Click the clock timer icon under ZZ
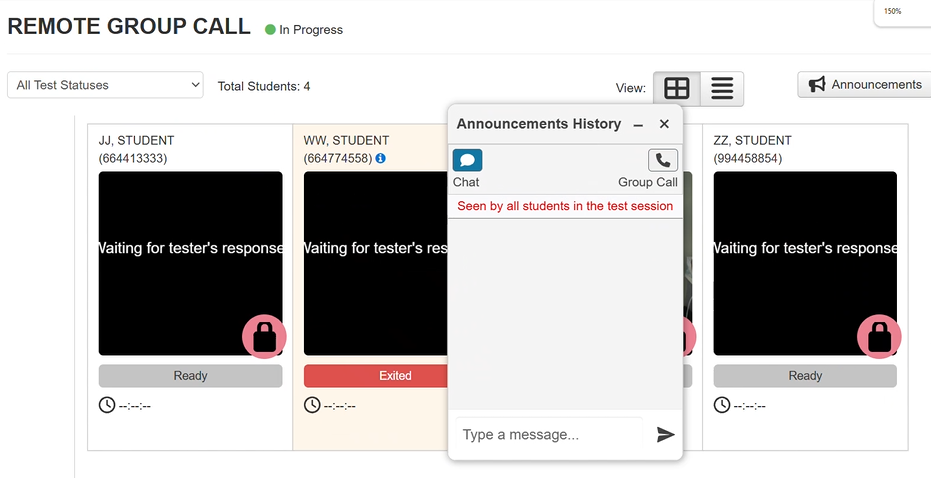Viewport: 931px width, 478px height. pos(722,405)
